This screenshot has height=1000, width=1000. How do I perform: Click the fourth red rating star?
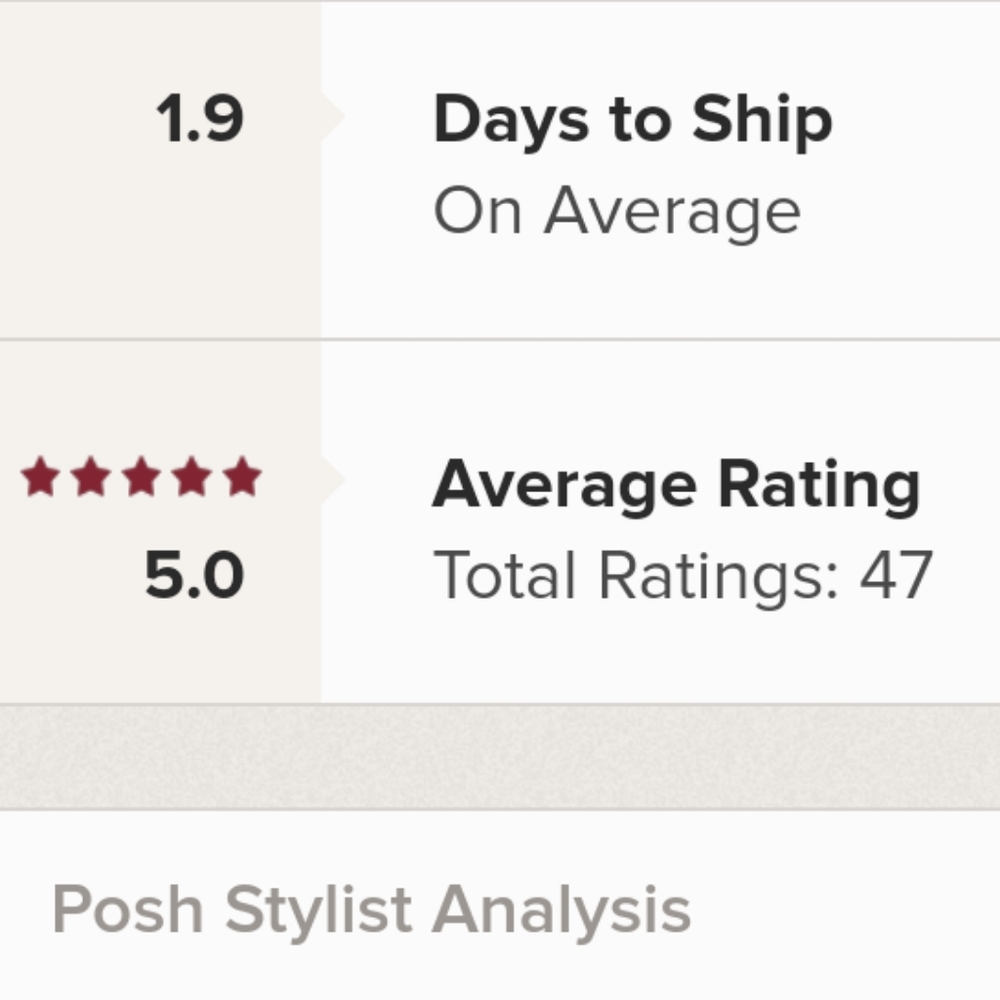191,476
